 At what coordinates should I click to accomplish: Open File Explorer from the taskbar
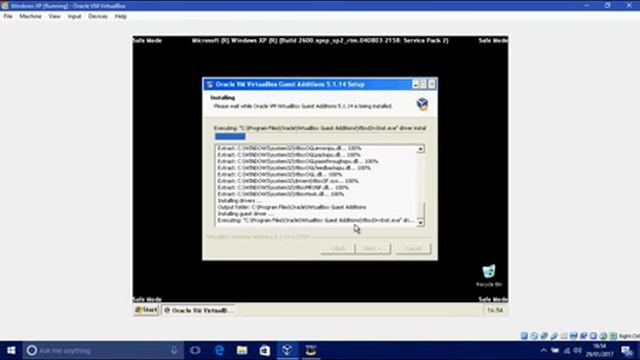242,350
